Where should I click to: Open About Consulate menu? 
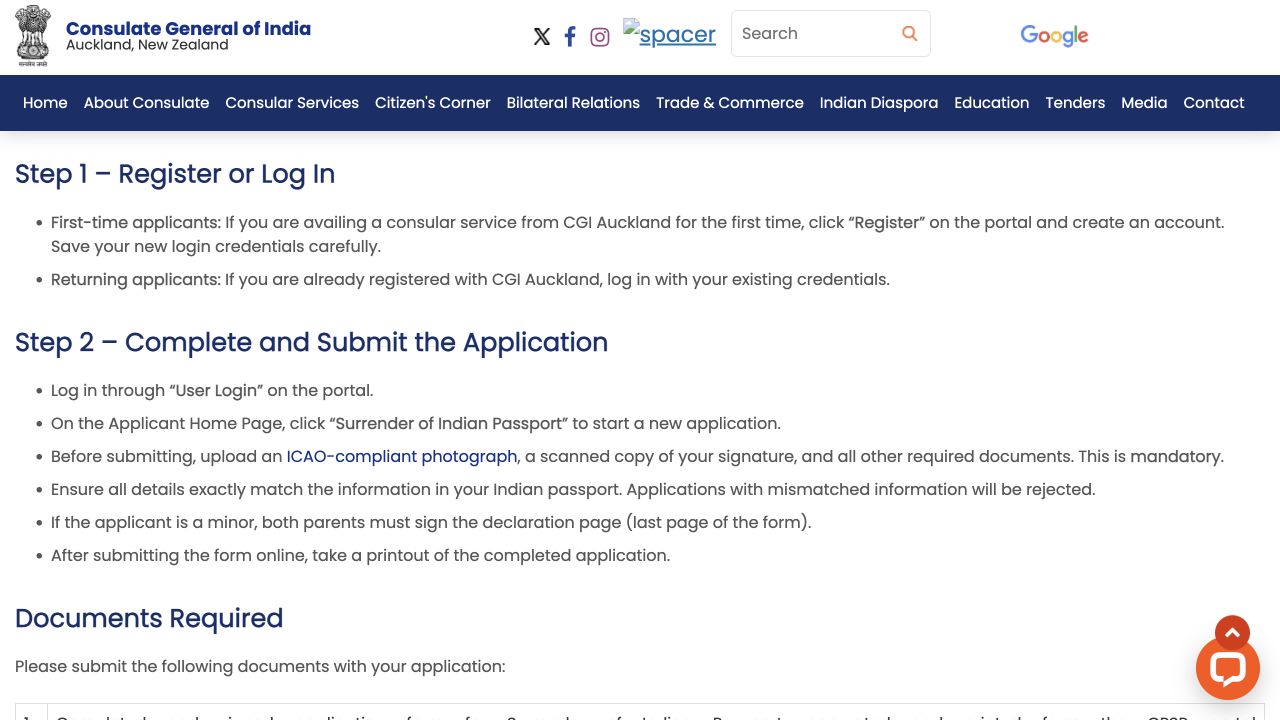[x=146, y=103]
